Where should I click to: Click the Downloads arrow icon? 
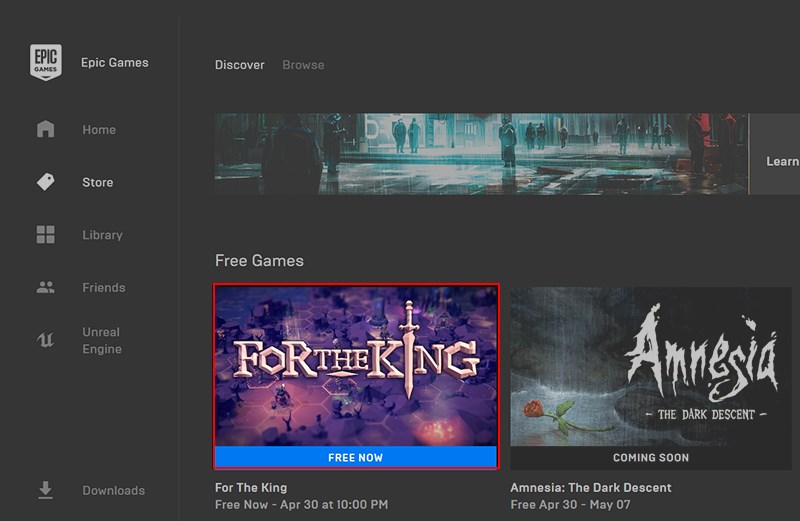45,490
